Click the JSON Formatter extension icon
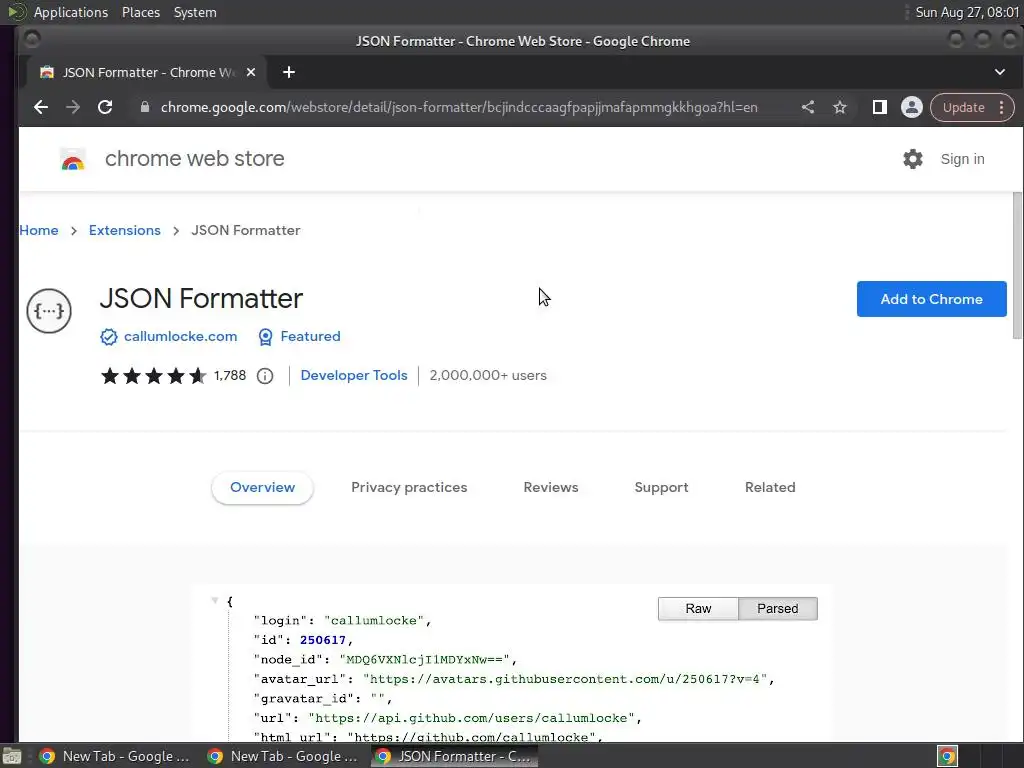This screenshot has width=1024, height=768. (49, 311)
